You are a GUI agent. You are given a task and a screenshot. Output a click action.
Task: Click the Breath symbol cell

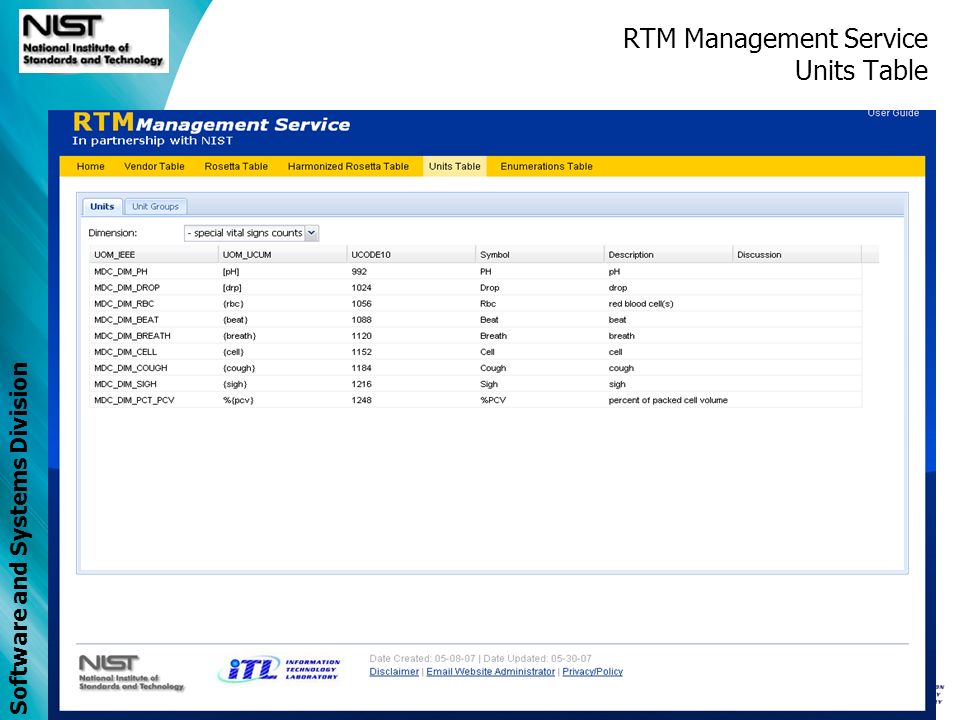pyautogui.click(x=493, y=336)
